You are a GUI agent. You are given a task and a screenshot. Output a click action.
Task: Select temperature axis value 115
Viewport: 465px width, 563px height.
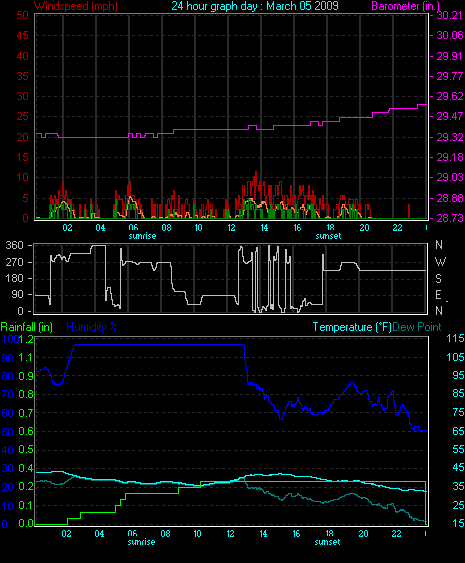[x=455, y=338]
